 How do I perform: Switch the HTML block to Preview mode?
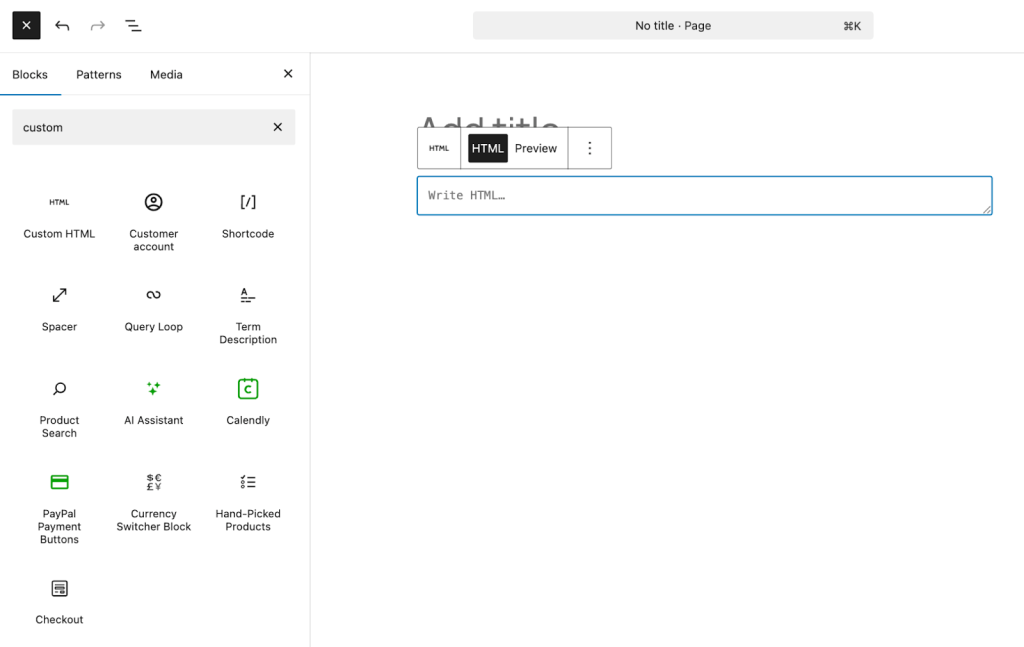point(536,148)
